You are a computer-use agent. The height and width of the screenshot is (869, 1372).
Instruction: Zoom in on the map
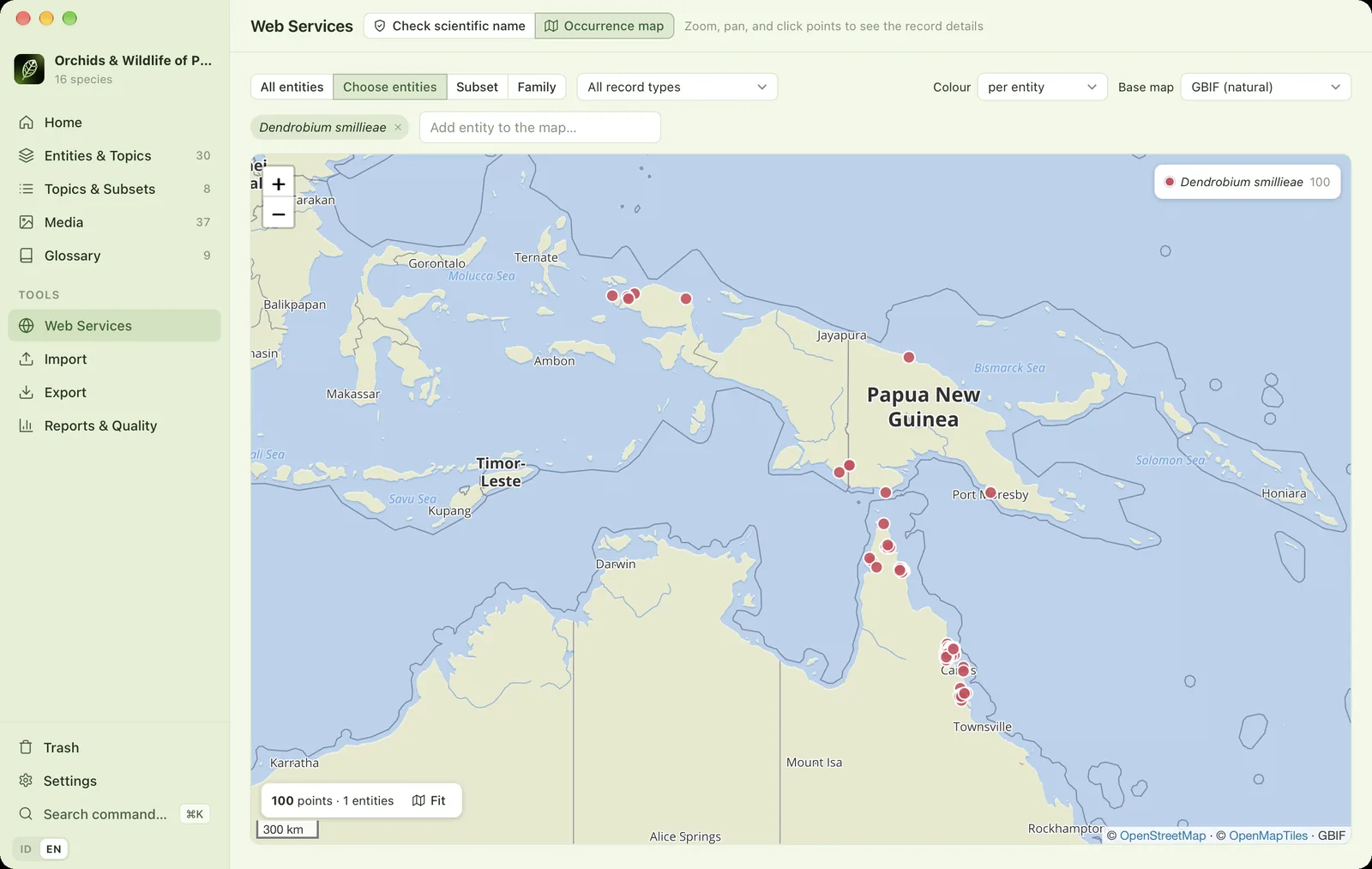pos(279,184)
